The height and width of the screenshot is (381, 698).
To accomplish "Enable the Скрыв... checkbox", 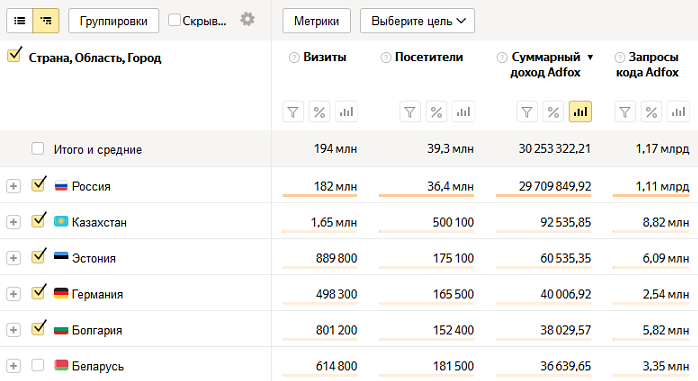I will [x=174, y=20].
